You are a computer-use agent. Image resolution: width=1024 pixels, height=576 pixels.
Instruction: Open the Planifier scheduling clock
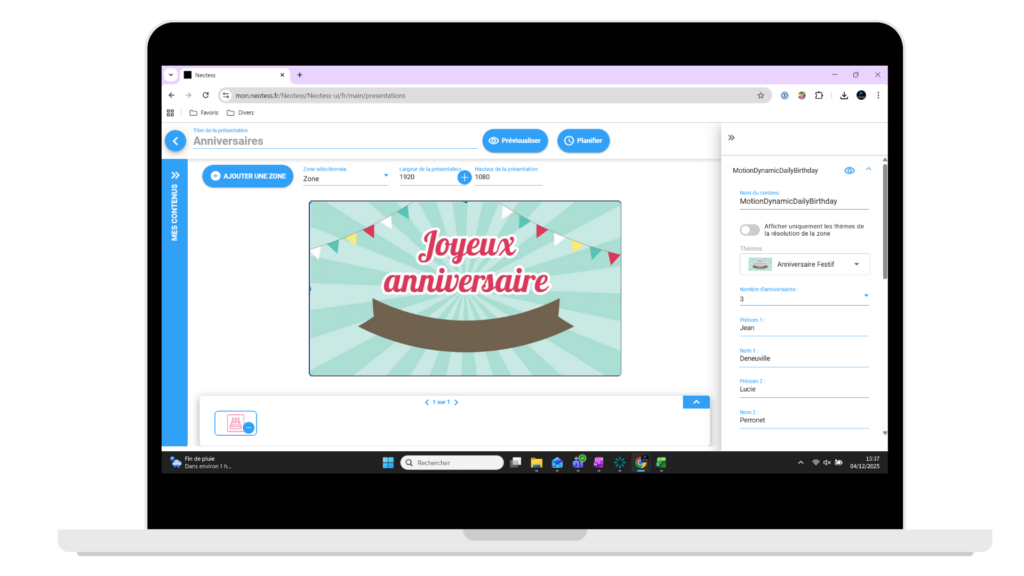click(583, 140)
